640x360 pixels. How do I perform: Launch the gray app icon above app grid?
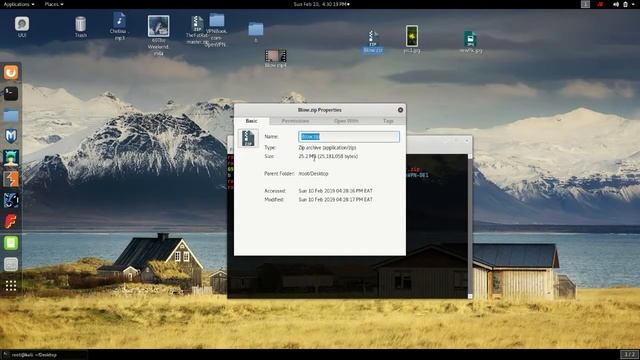pyautogui.click(x=11, y=264)
